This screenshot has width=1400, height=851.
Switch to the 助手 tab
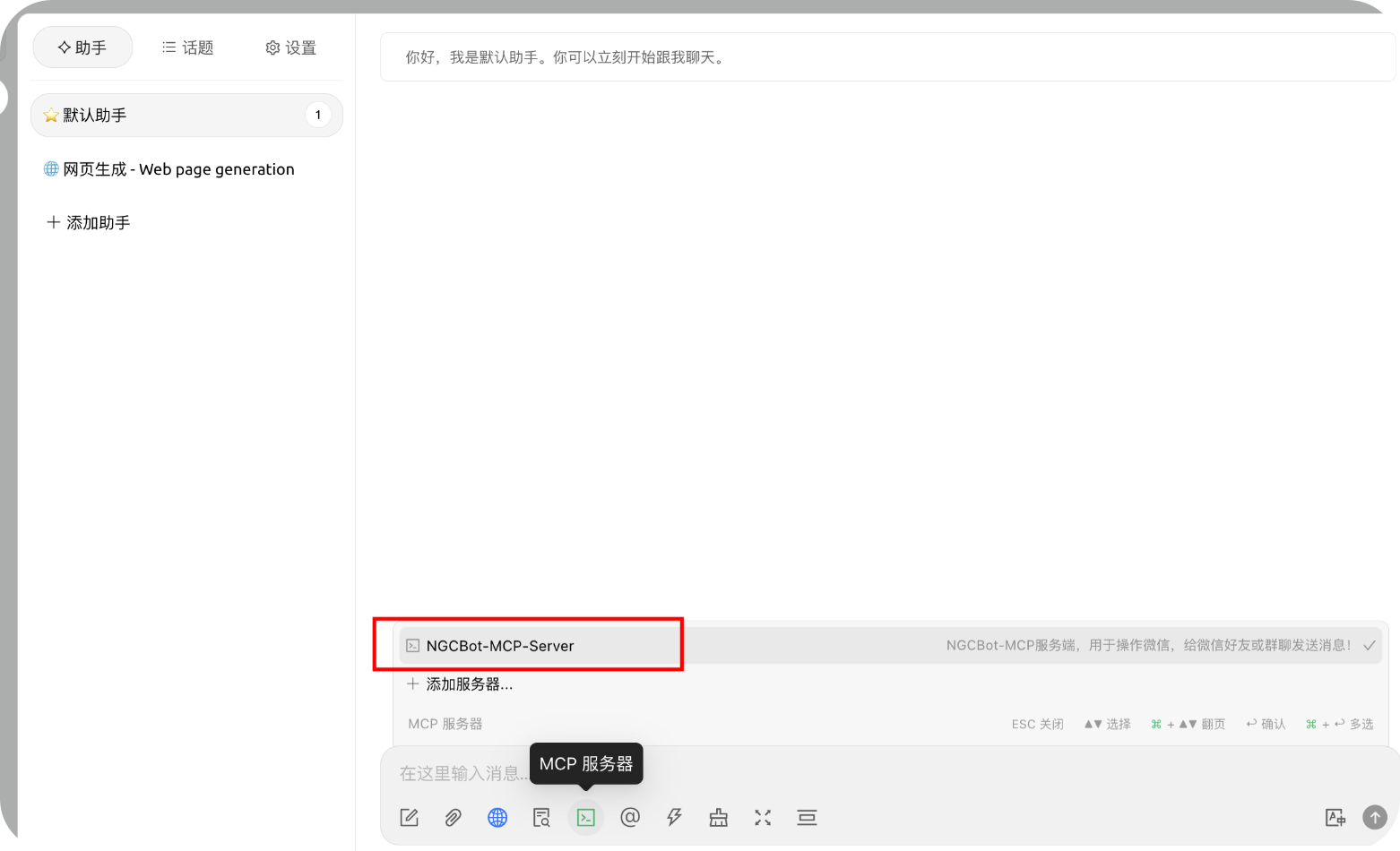(82, 47)
